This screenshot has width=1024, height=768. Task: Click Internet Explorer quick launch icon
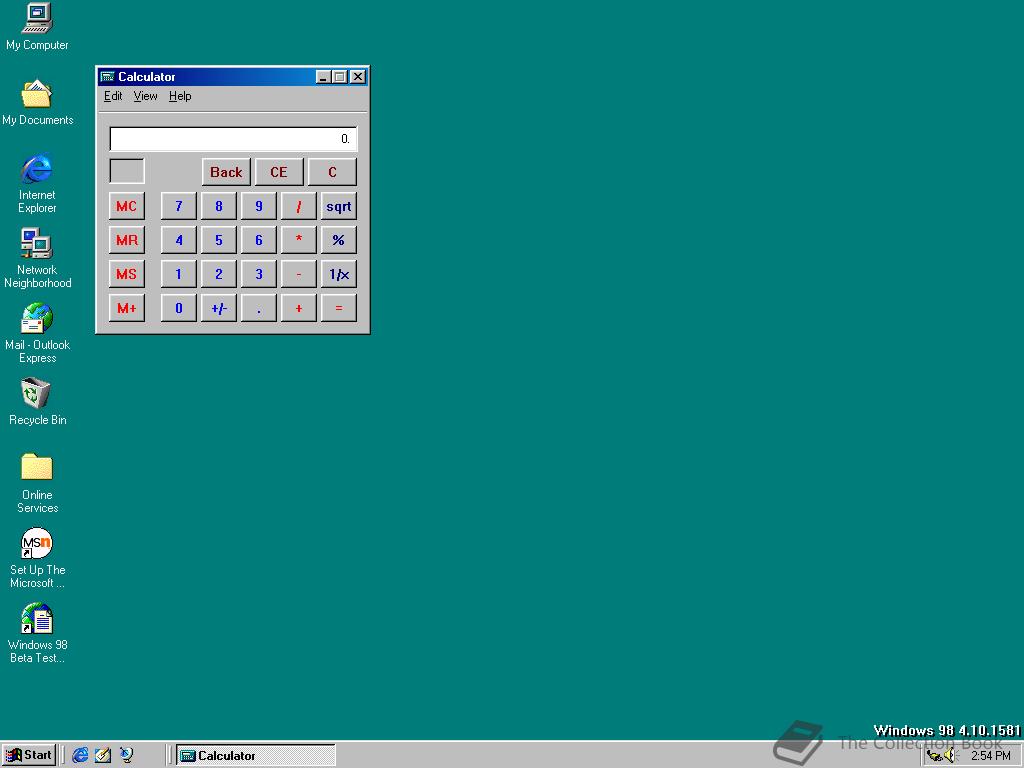coord(80,755)
